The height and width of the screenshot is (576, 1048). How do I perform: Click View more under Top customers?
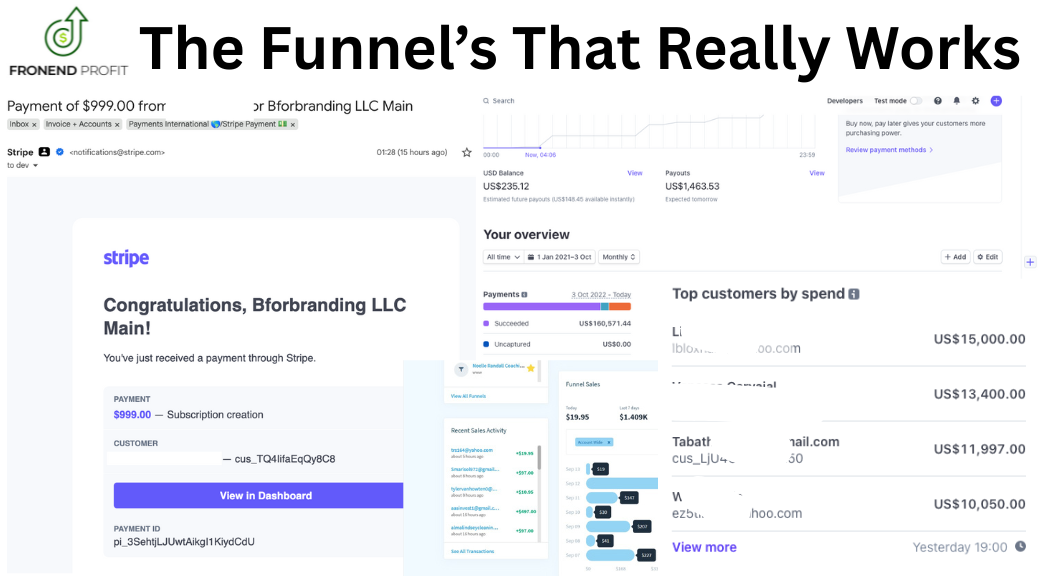pyautogui.click(x=704, y=547)
